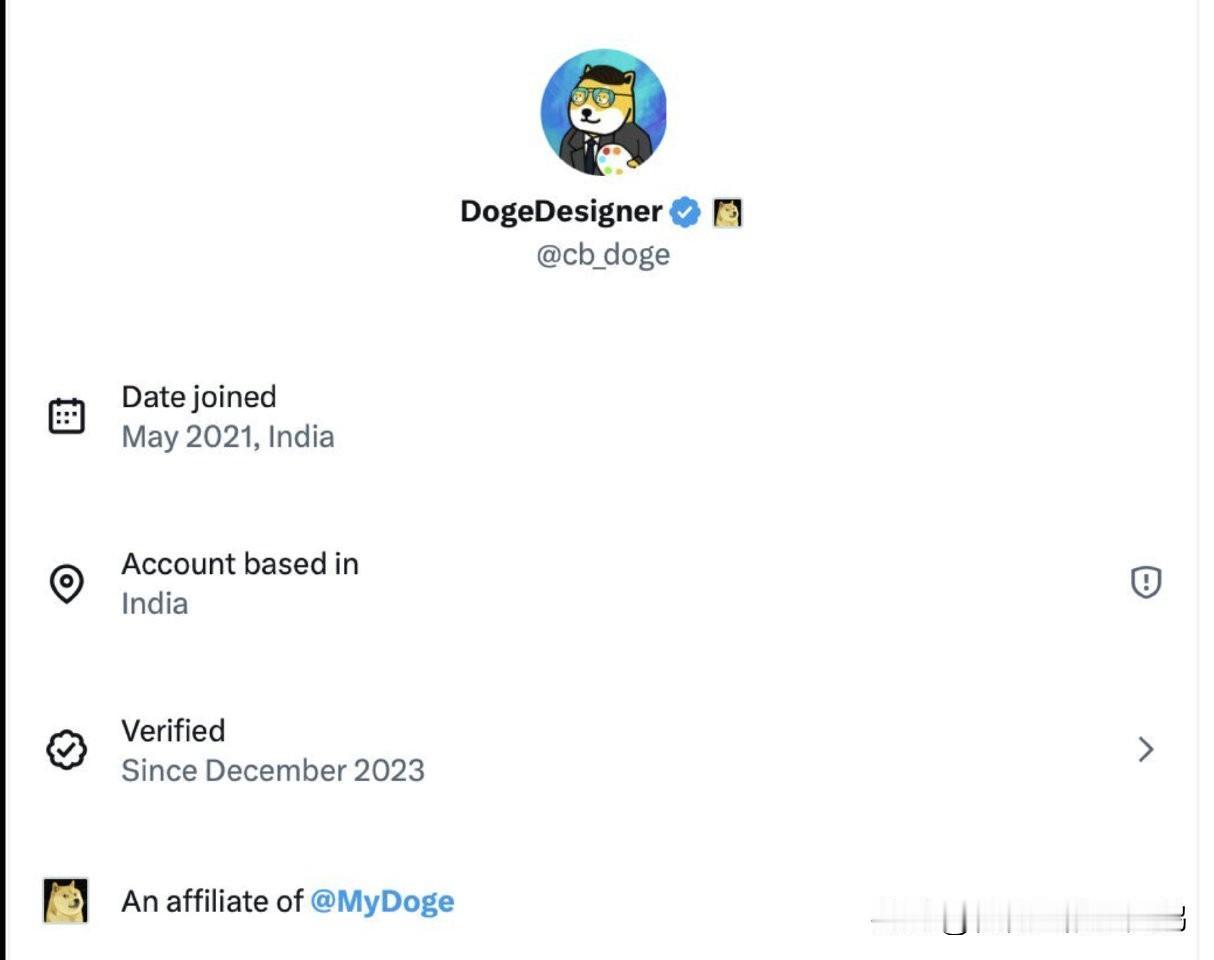The height and width of the screenshot is (960, 1214).
Task: Click the blue verified checkmark badge
Action: tap(685, 212)
